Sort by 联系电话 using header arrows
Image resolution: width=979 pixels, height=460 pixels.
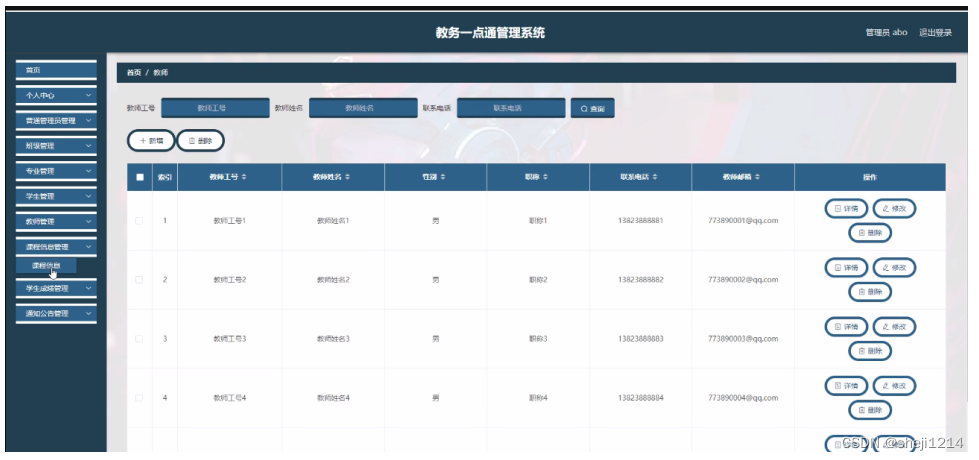655,177
